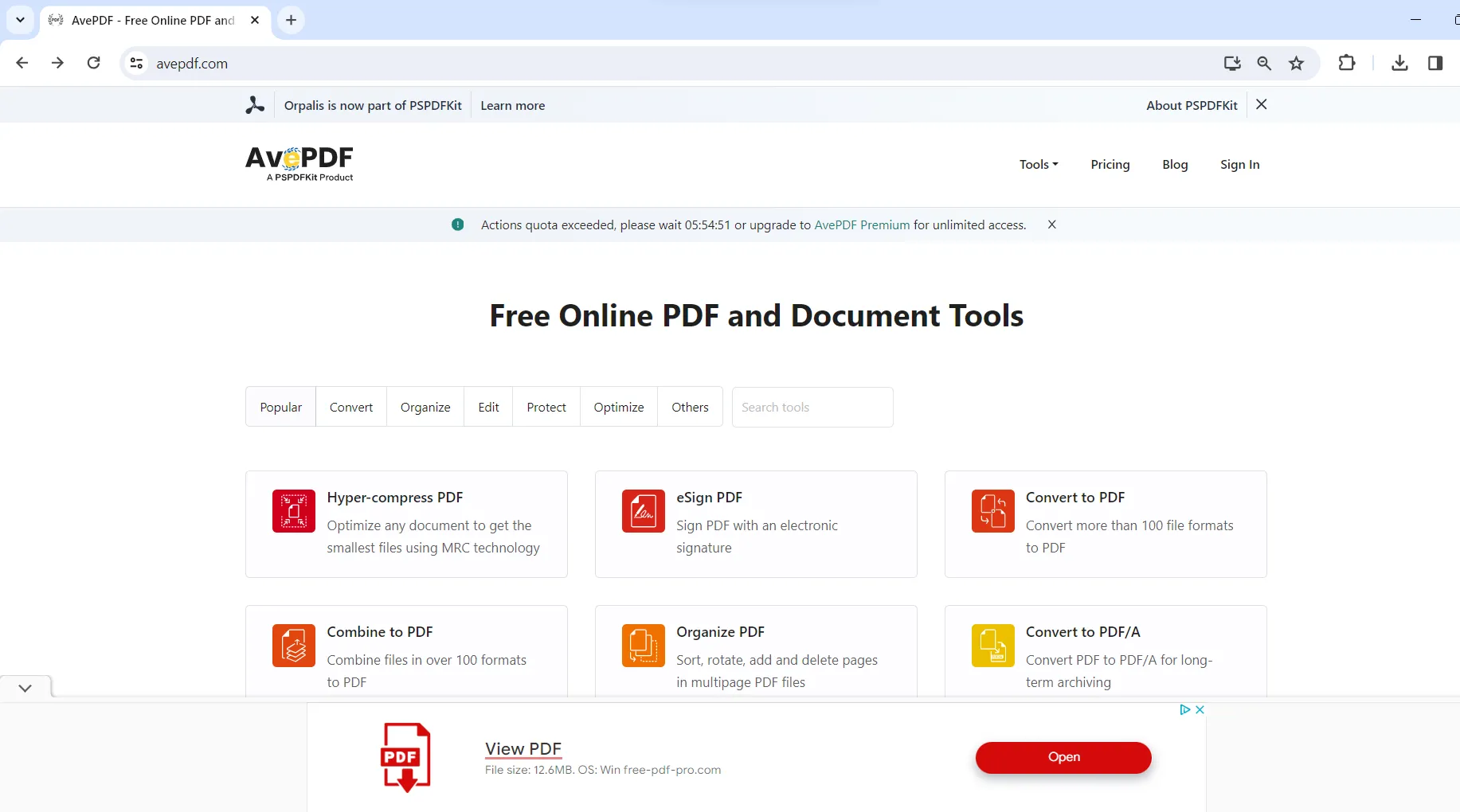Screen dimensions: 1460x812
Task: Click the Orpalis is now part of PSPDFKit text
Action: pos(373,105)
